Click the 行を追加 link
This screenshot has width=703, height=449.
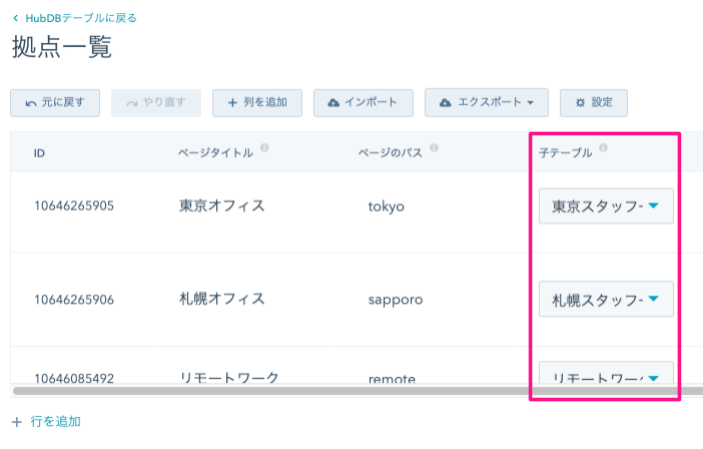point(55,422)
